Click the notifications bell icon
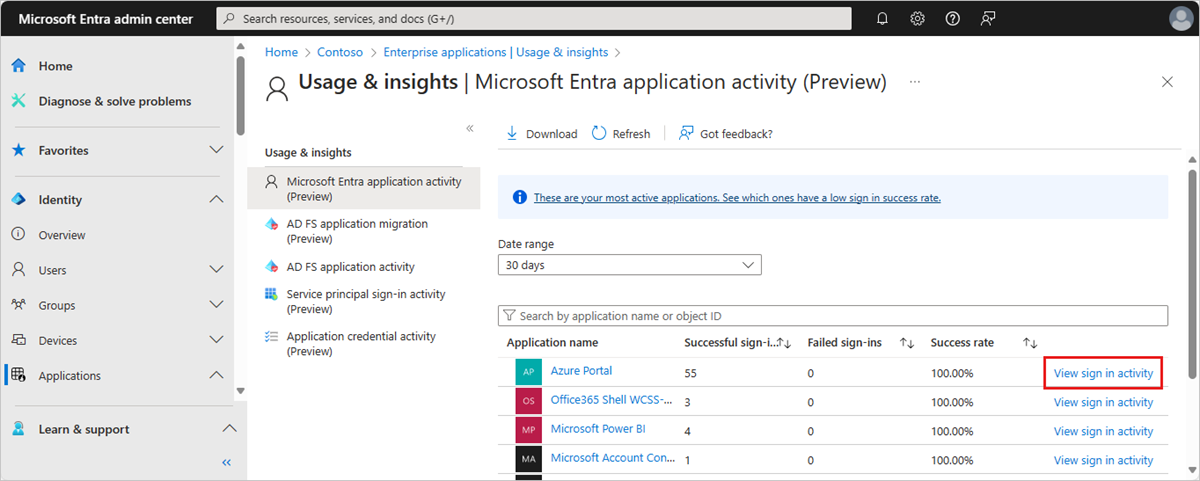This screenshot has width=1200, height=481. tap(882, 18)
